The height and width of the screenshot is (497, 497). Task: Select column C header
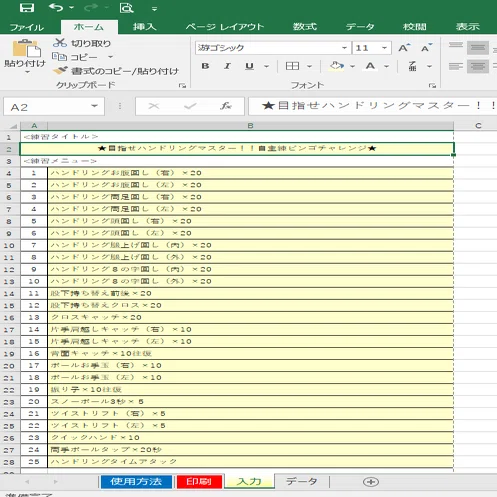(x=478, y=126)
